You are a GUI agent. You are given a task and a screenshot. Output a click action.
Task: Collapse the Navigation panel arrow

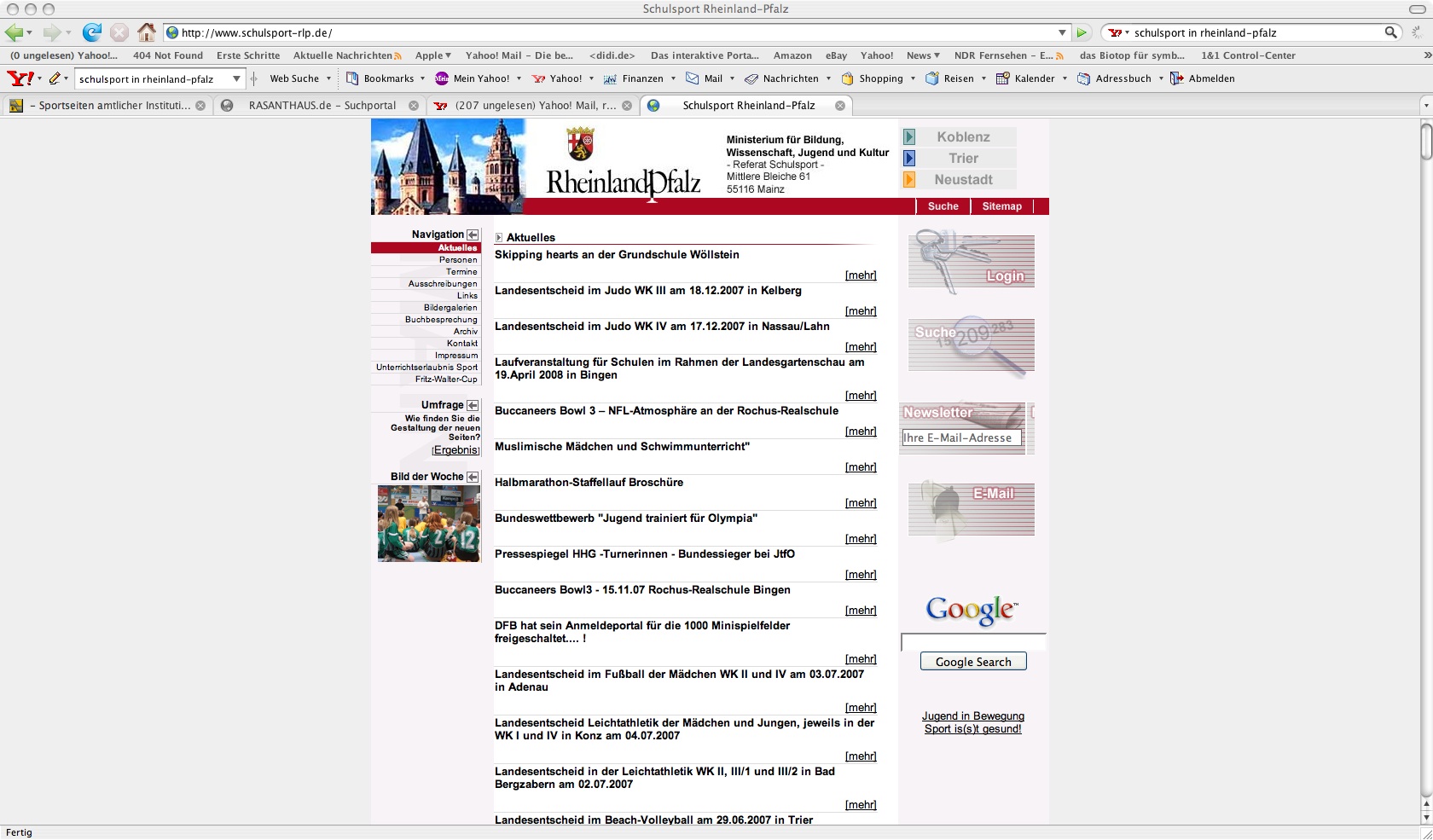tap(473, 235)
